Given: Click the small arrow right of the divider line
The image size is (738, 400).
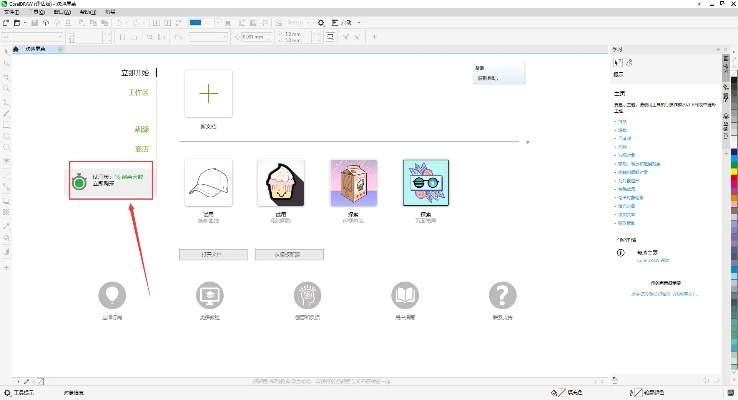Looking at the screenshot, I should pyautogui.click(x=526, y=143).
